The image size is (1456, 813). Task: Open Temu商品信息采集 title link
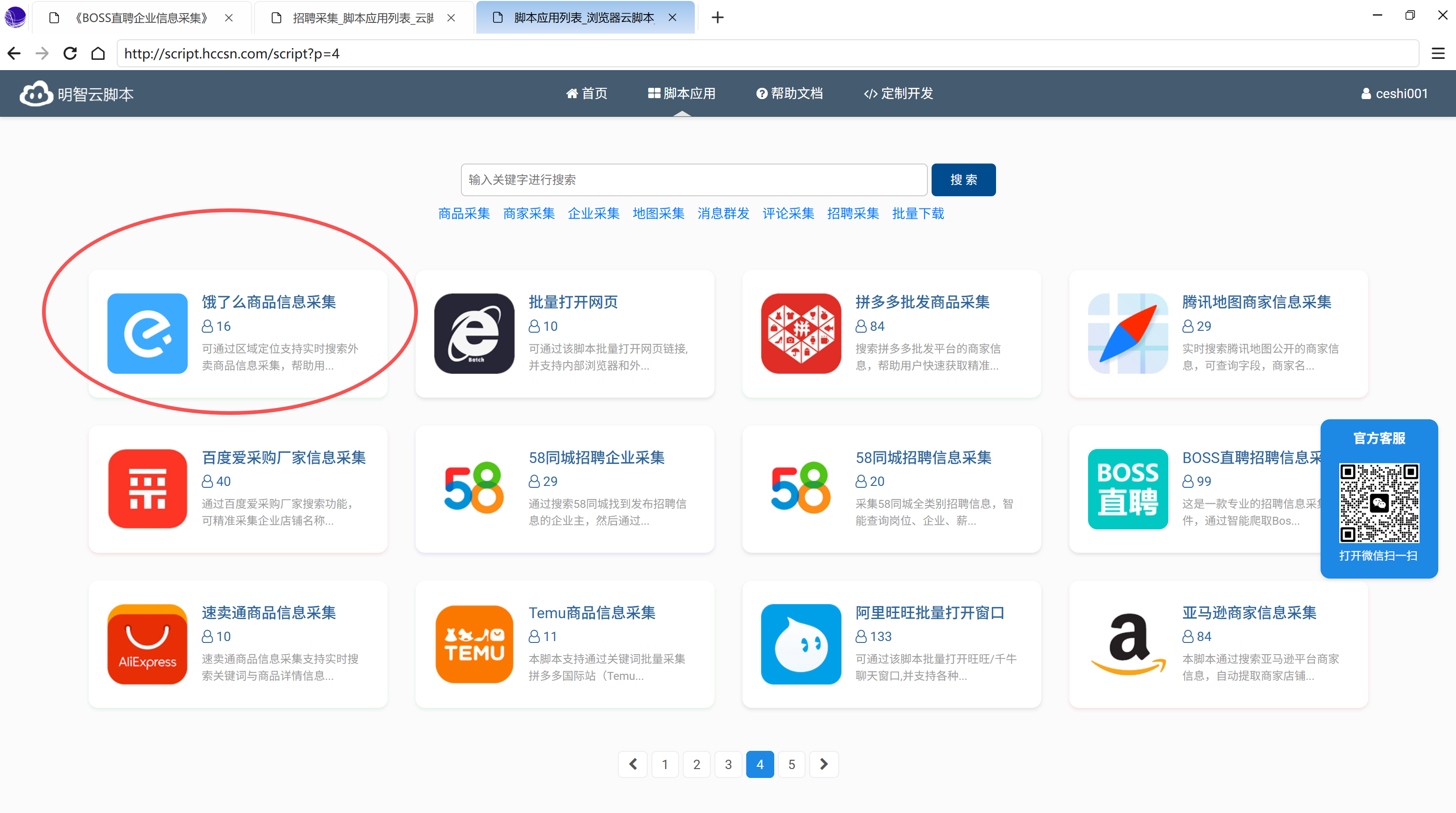pos(592,612)
